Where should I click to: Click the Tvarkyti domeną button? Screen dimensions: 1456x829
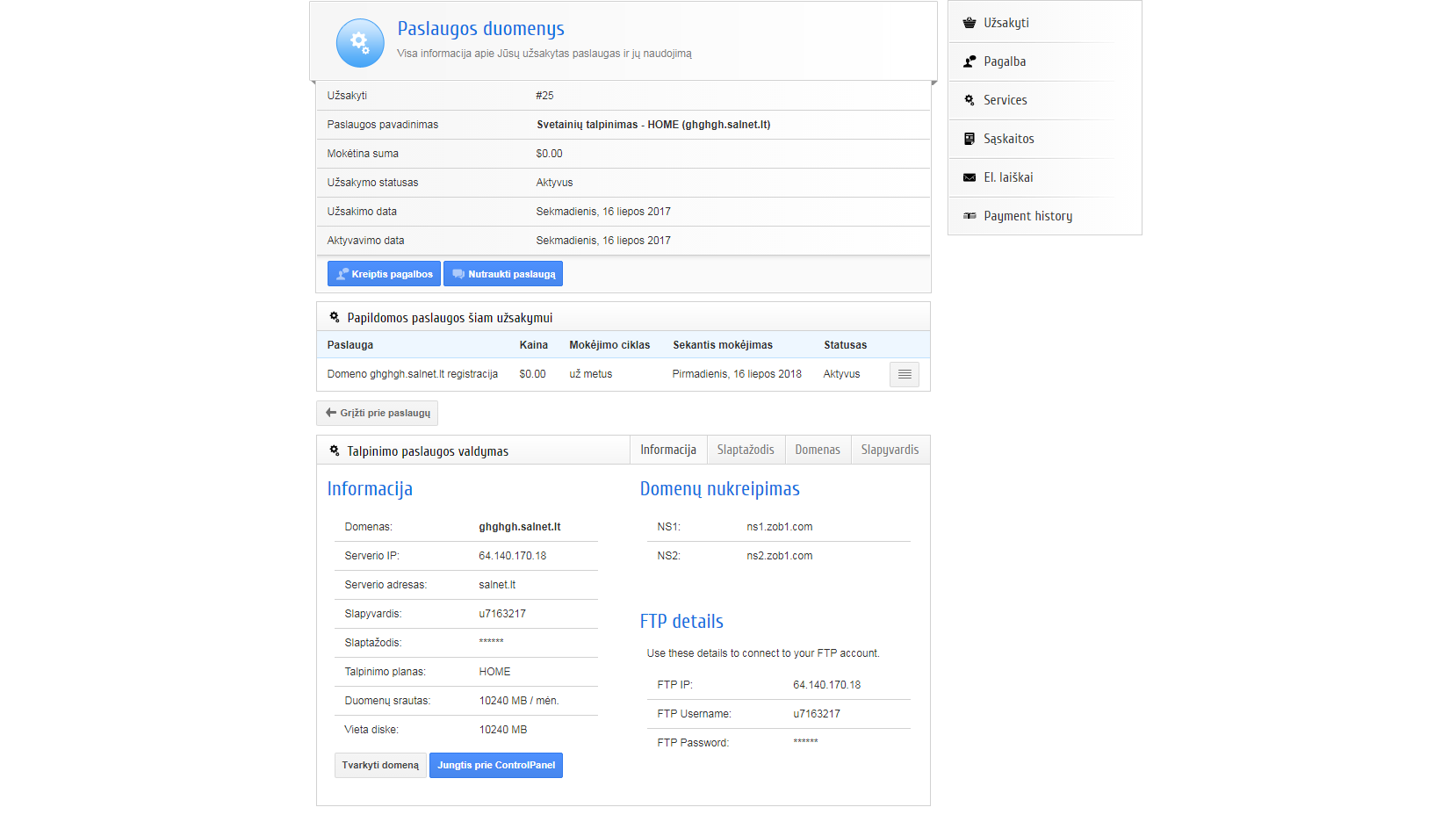pos(380,765)
